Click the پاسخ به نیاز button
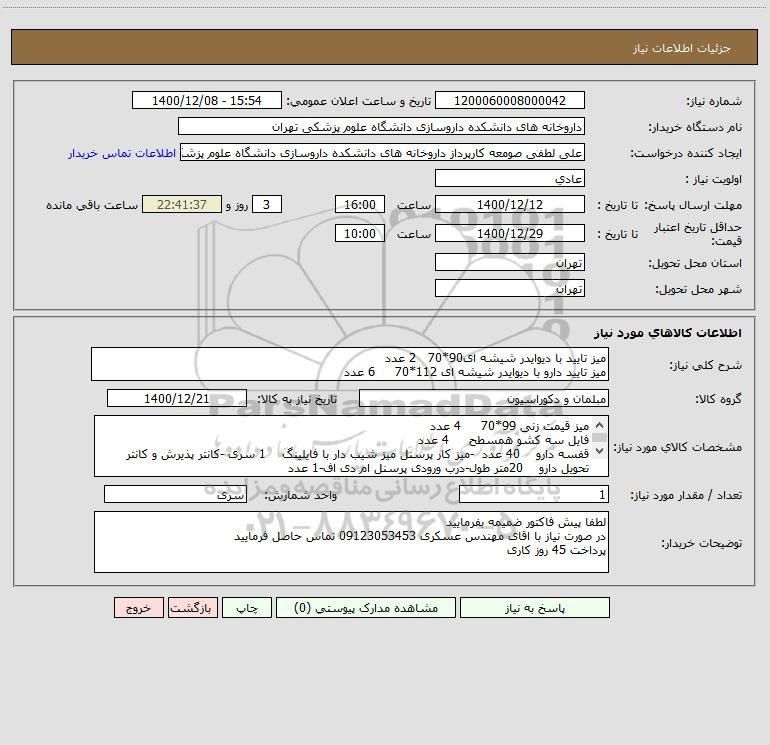 click(535, 608)
